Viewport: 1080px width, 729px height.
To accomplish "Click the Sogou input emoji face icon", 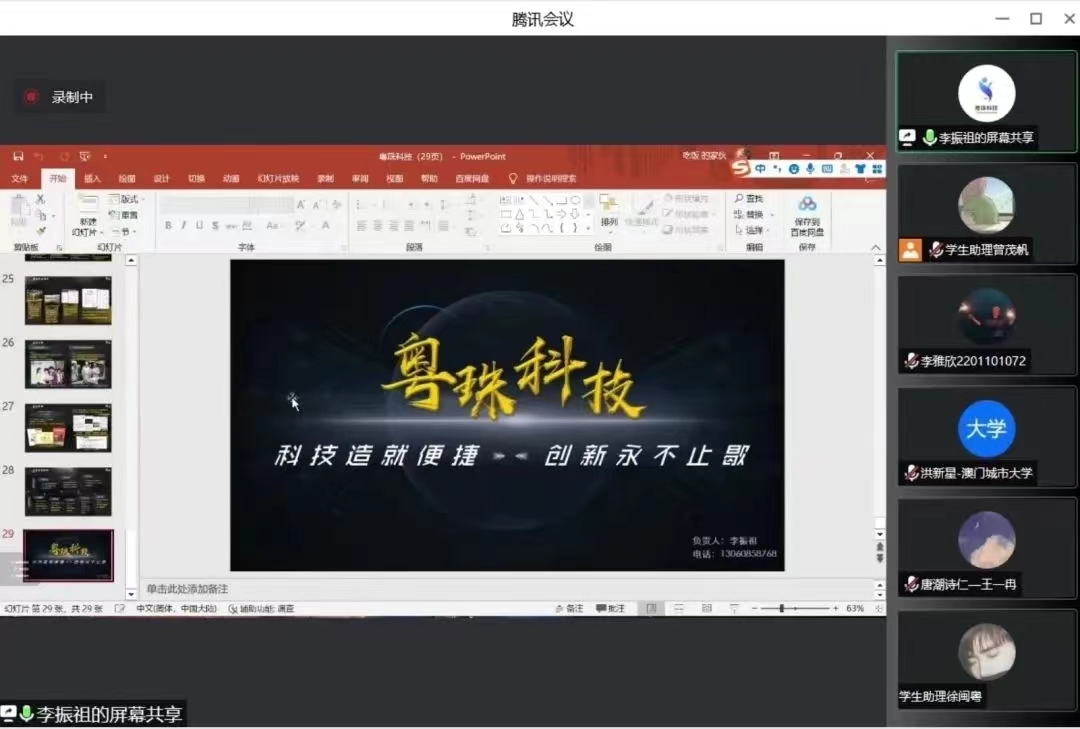I will pyautogui.click(x=793, y=168).
